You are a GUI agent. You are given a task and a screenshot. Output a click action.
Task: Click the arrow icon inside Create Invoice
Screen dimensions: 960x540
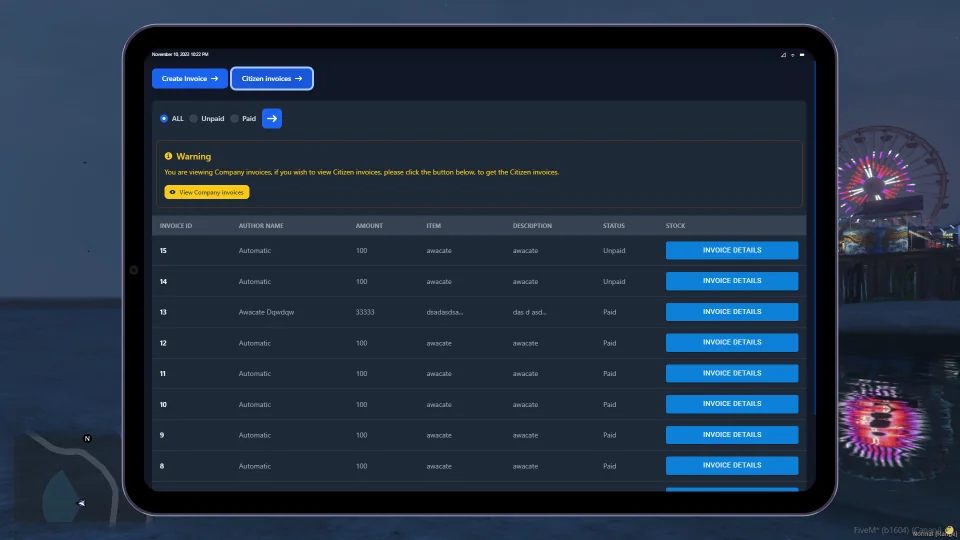click(x=214, y=78)
